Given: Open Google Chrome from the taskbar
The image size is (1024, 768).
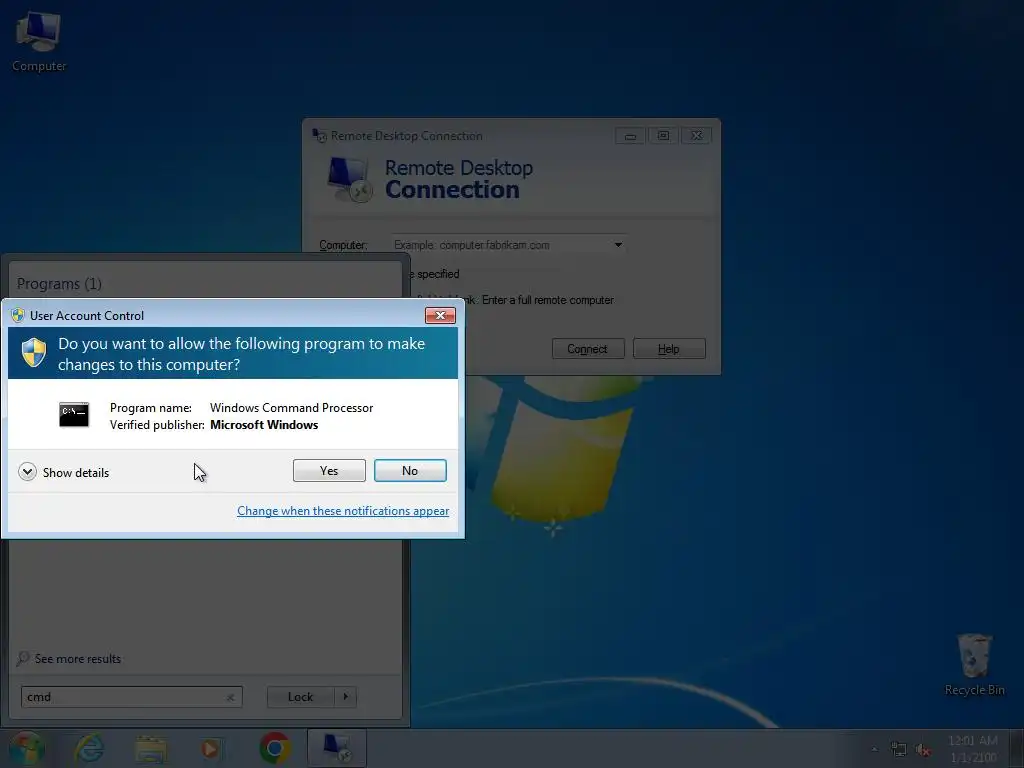Looking at the screenshot, I should tap(275, 748).
